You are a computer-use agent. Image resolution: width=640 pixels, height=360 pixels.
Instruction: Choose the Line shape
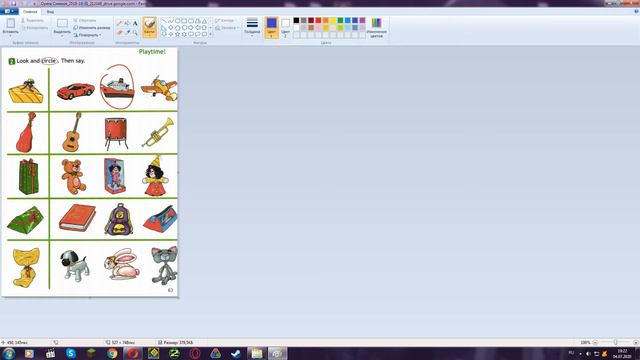pyautogui.click(x=164, y=21)
